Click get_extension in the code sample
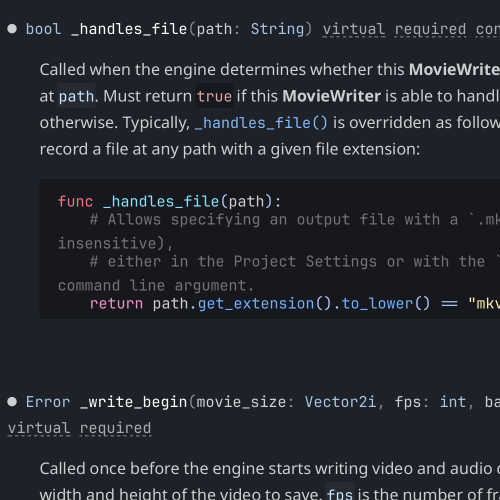The height and width of the screenshot is (500, 500). [256, 304]
